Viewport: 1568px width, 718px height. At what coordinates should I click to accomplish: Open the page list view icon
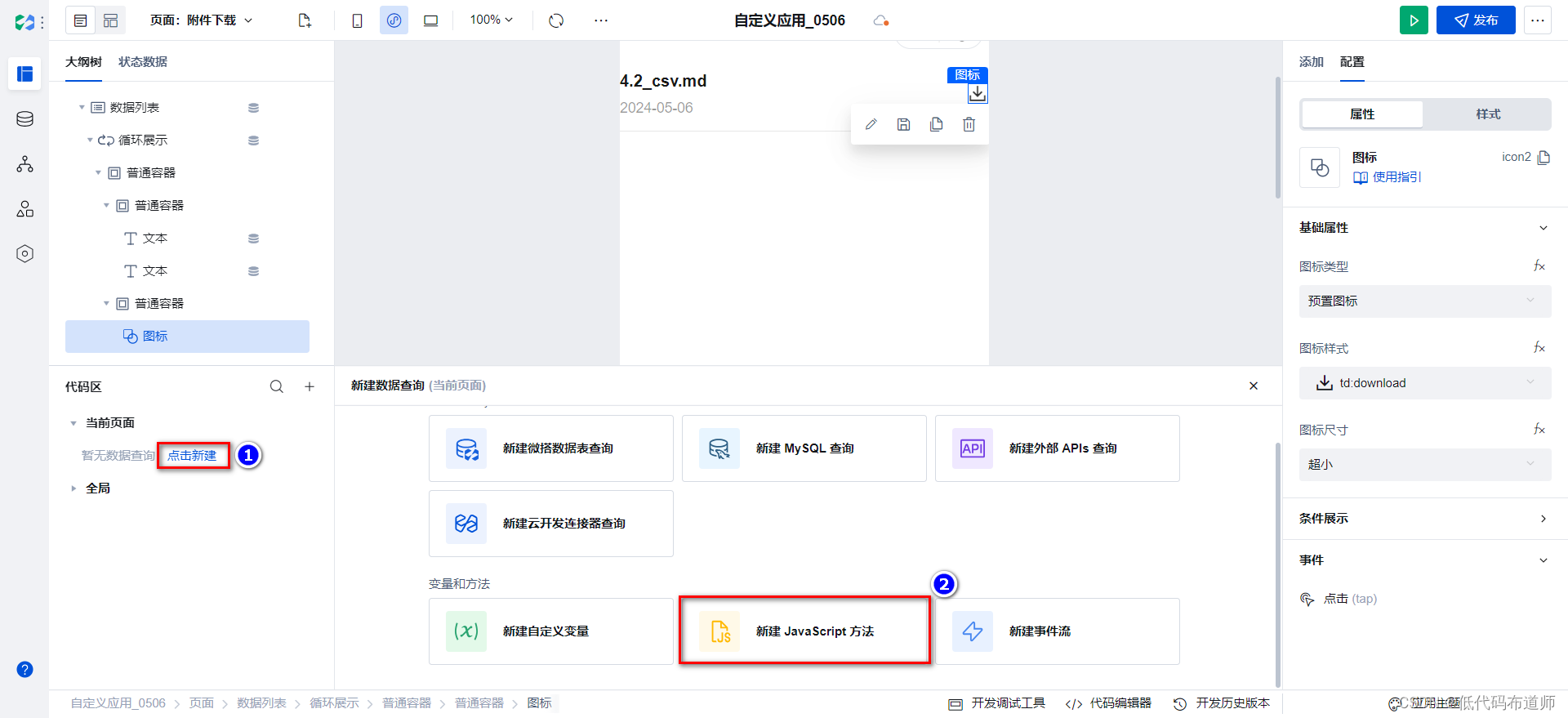point(81,20)
